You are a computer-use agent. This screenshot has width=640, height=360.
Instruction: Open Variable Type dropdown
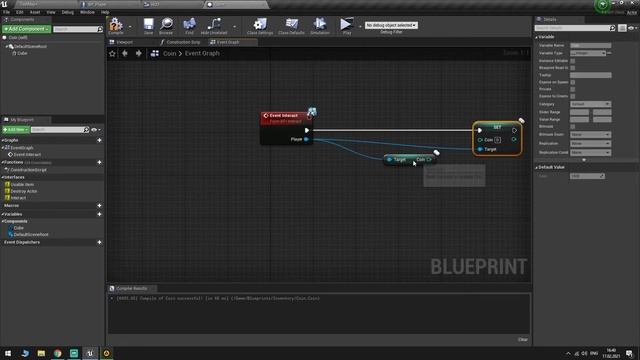(x=588, y=53)
